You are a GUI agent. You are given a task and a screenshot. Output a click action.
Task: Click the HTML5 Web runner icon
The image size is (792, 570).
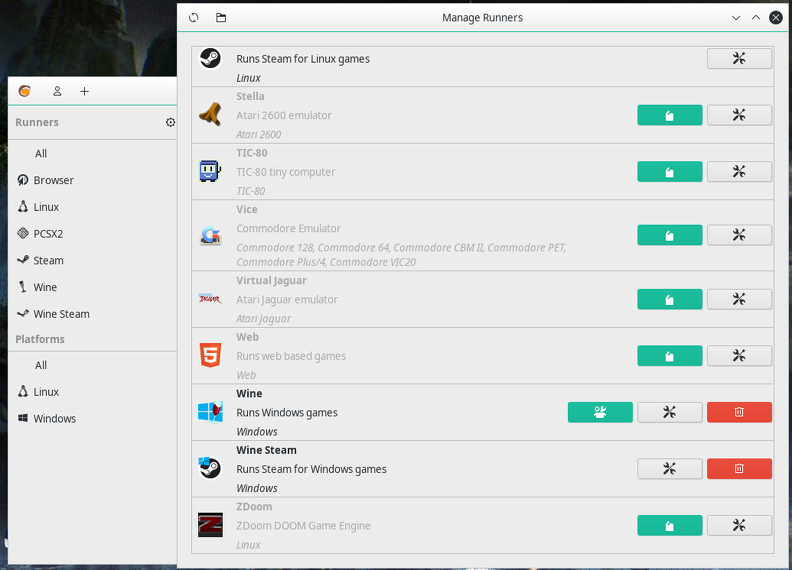tap(210, 356)
